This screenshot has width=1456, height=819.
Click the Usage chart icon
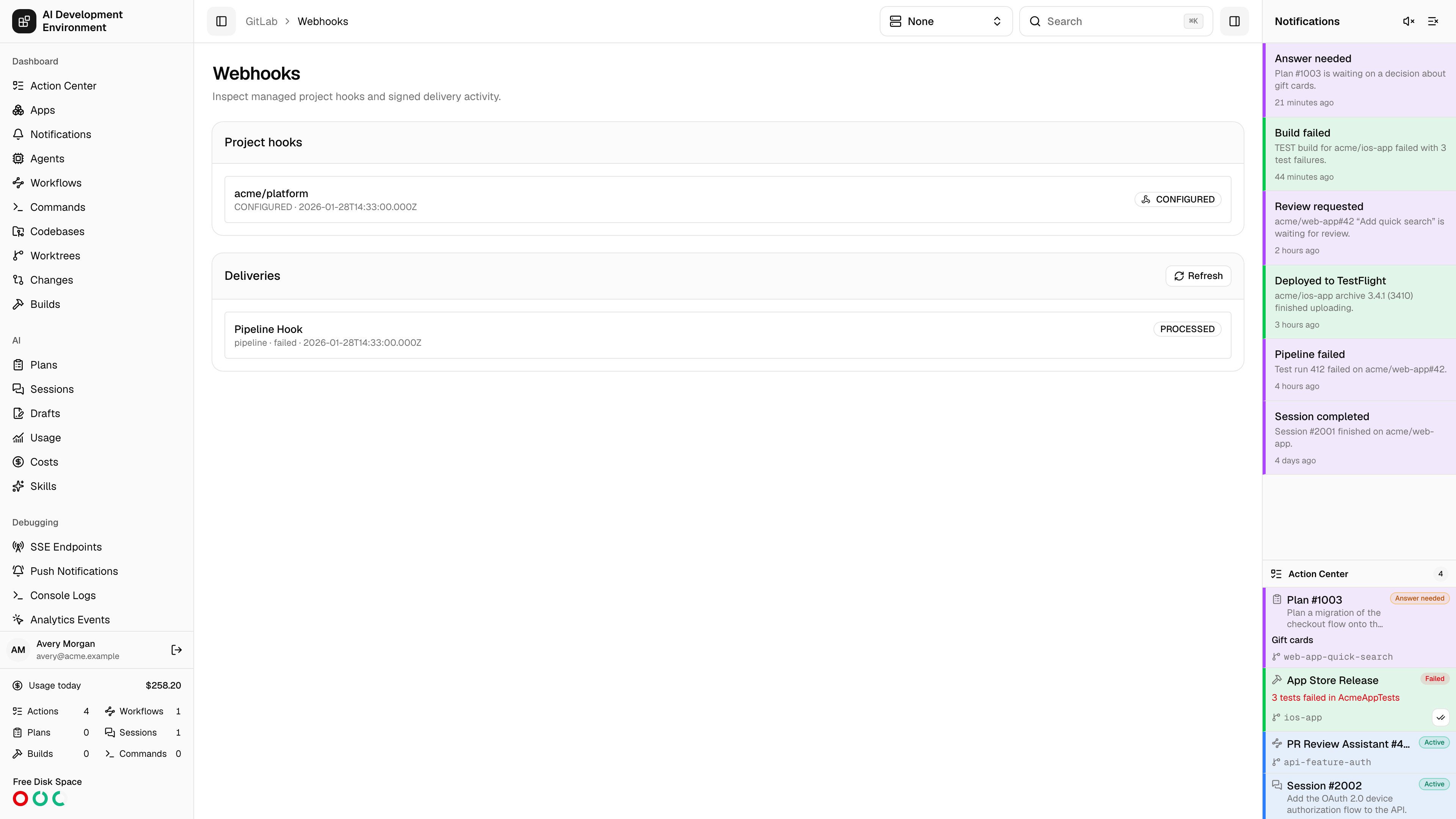point(18,438)
